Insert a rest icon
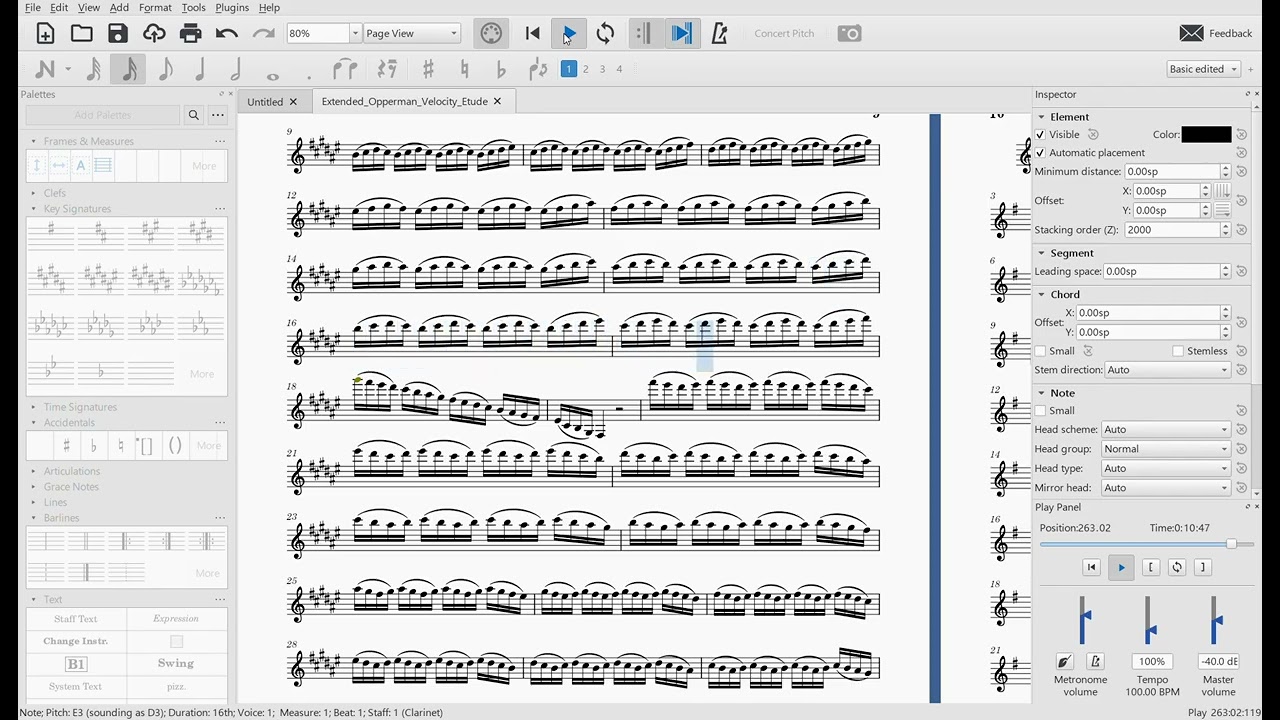Image resolution: width=1280 pixels, height=720 pixels. click(387, 69)
